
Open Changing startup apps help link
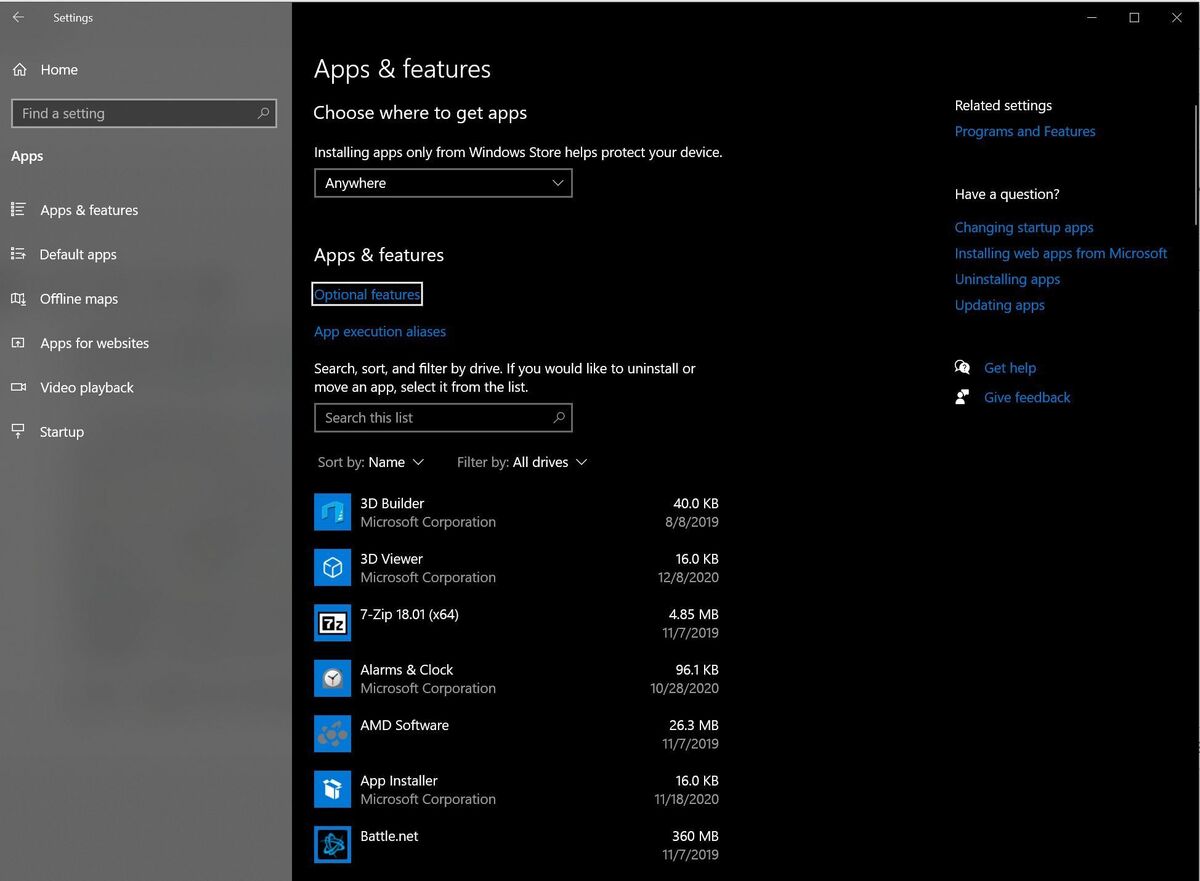[1024, 227]
